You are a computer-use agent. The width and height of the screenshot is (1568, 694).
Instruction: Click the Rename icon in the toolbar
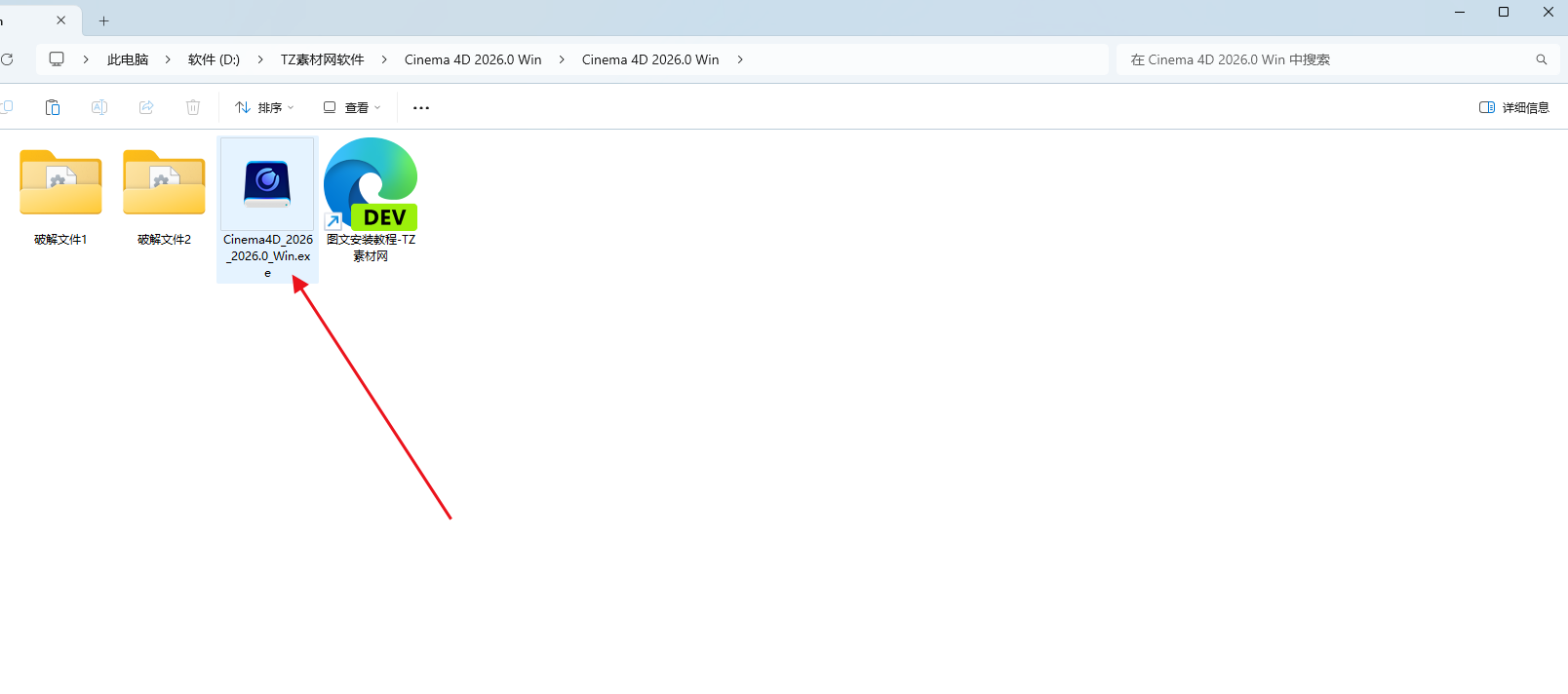pos(99,107)
